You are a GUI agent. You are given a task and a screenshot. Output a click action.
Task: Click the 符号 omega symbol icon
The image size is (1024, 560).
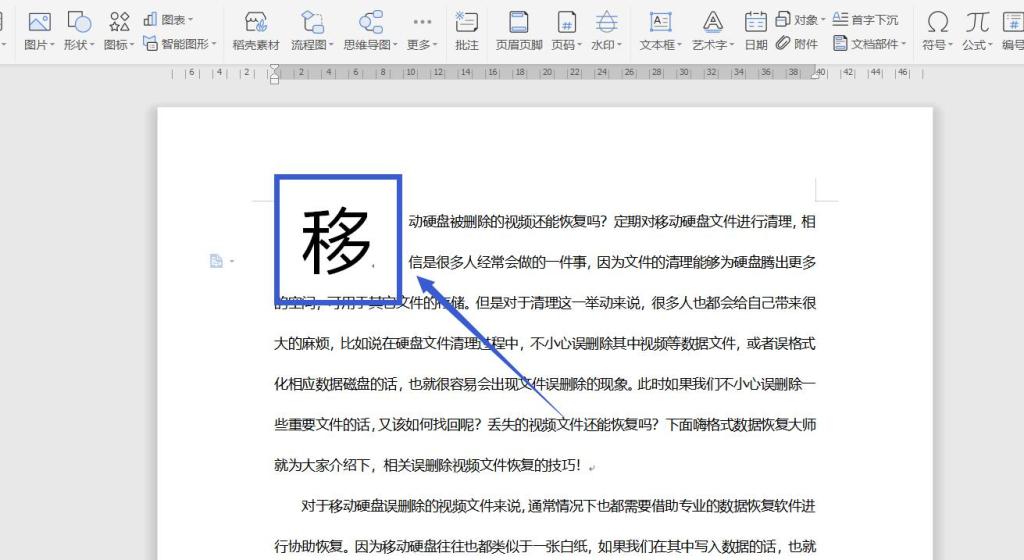(x=937, y=23)
